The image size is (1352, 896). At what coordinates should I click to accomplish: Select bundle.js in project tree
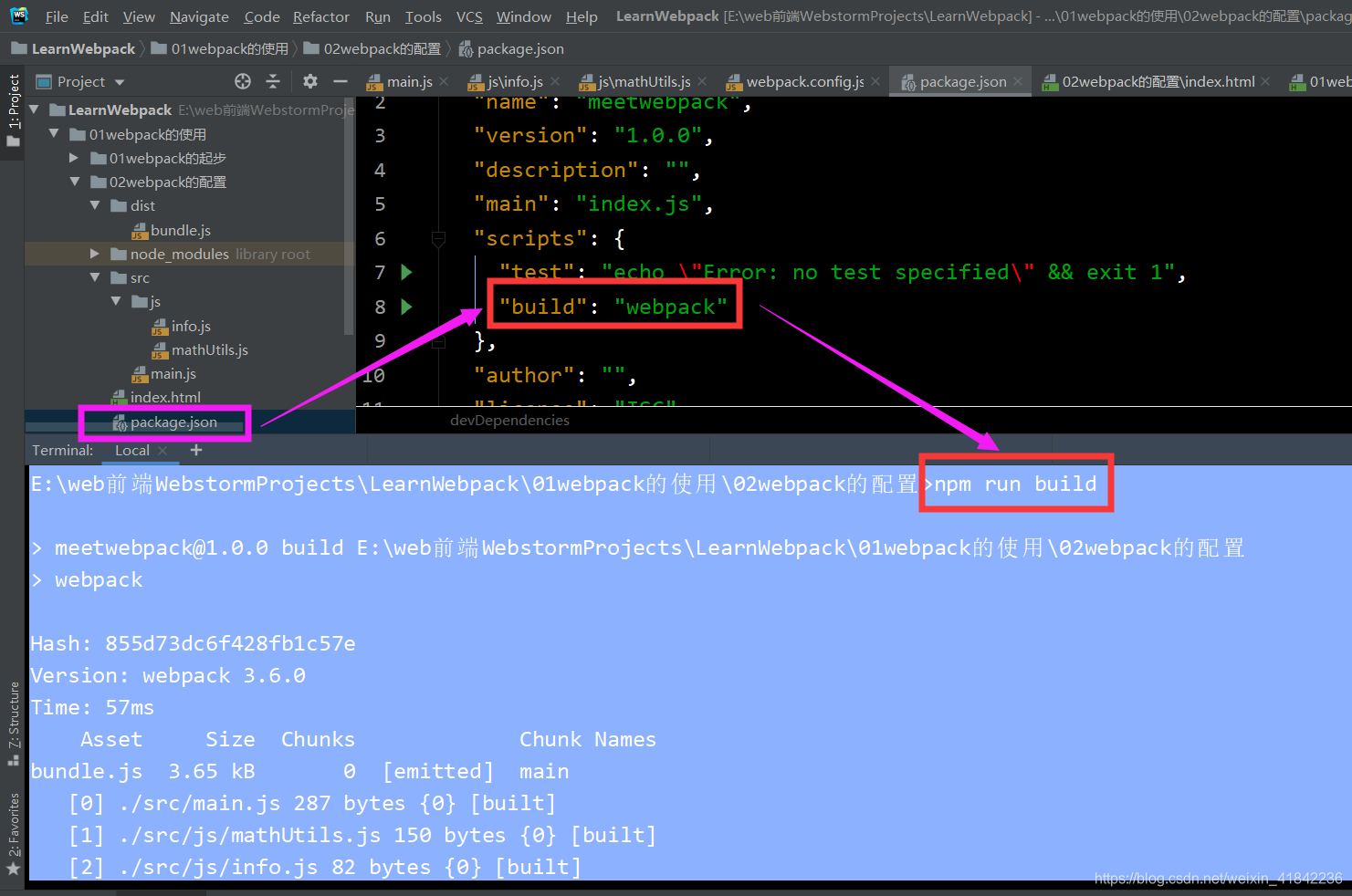(x=172, y=230)
